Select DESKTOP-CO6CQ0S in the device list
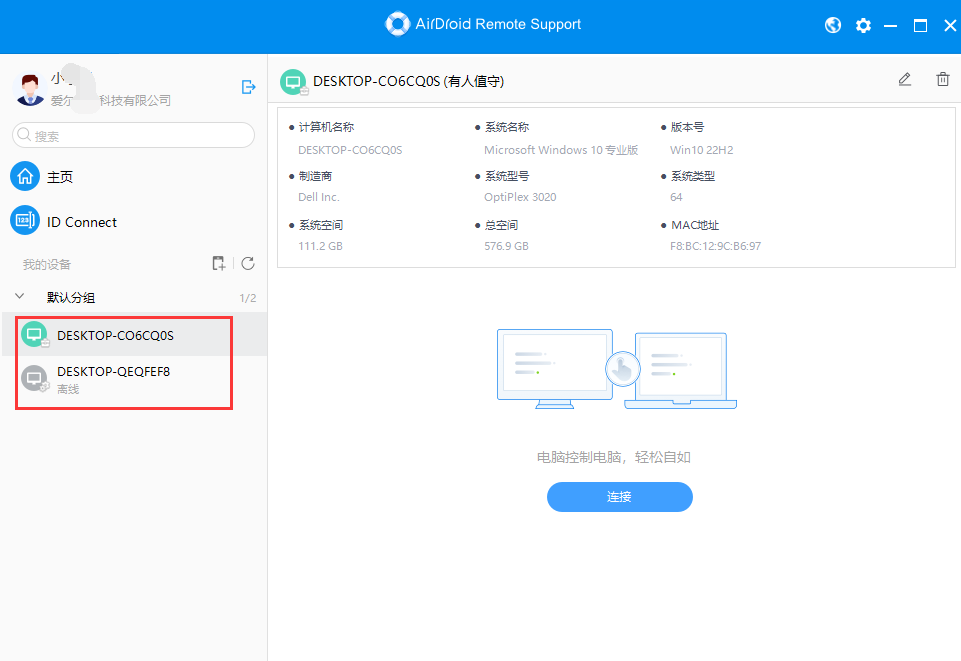The height and width of the screenshot is (661, 961). (x=135, y=334)
